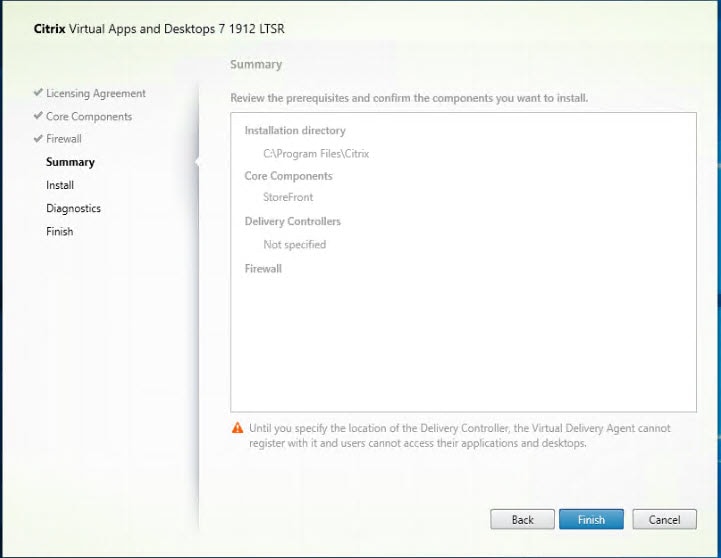The width and height of the screenshot is (721, 558).
Task: Click the Delivery Controller warning message
Action: point(459,436)
